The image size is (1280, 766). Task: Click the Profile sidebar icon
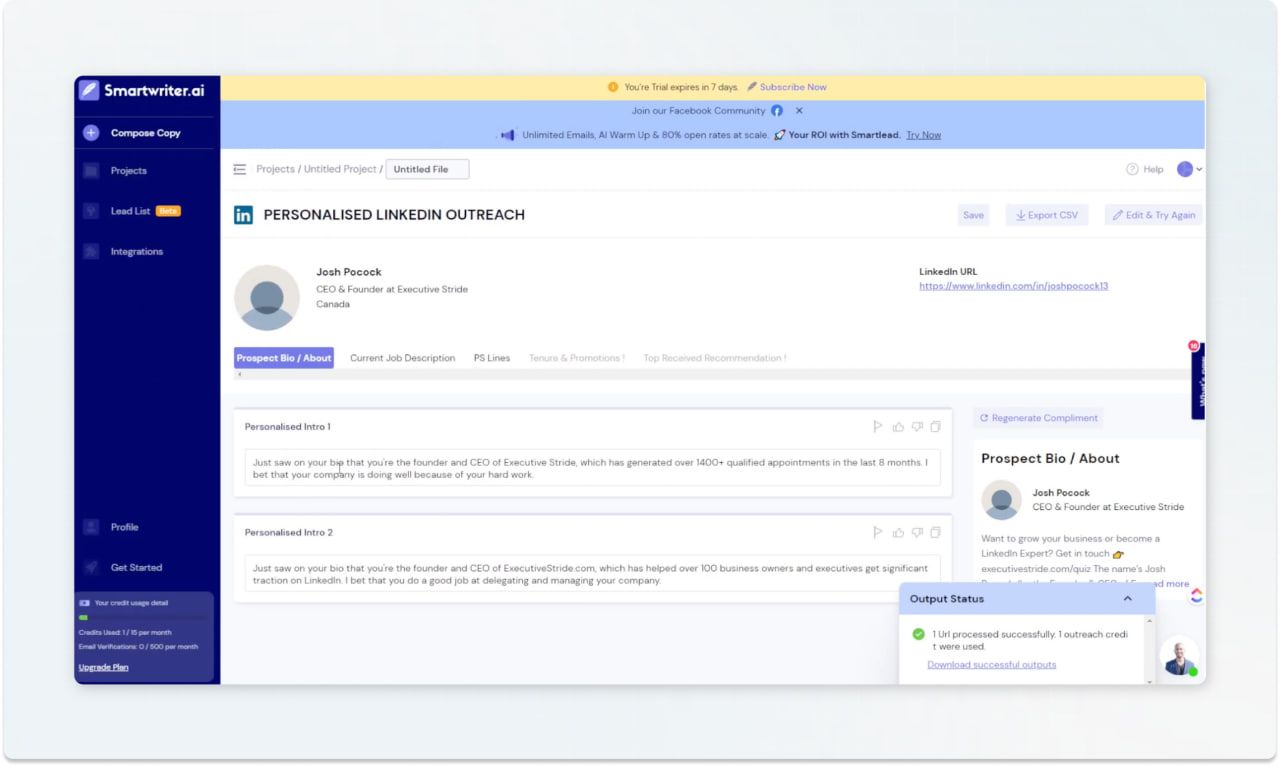(91, 527)
